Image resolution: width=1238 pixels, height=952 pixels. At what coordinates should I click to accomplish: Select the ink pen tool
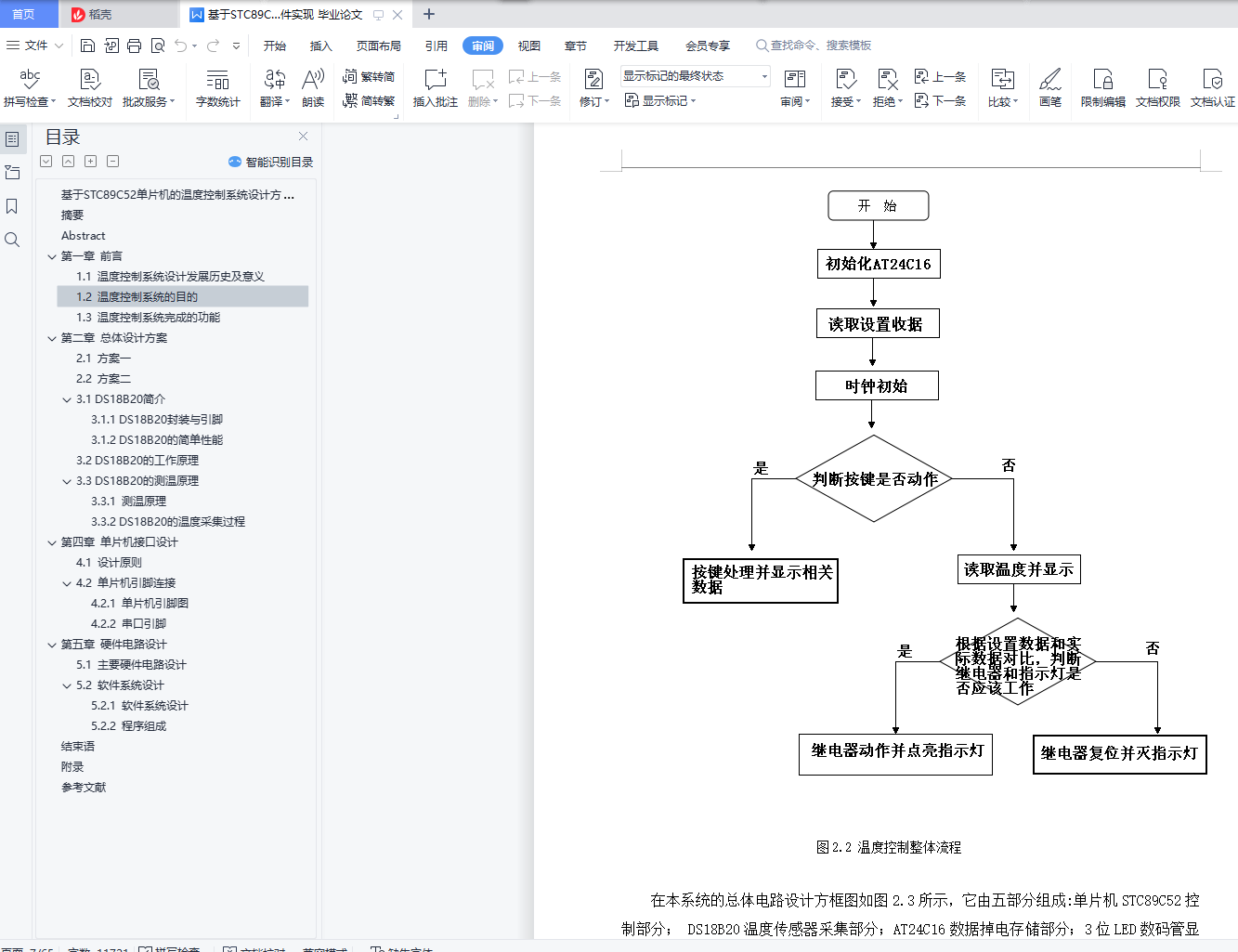point(1050,87)
